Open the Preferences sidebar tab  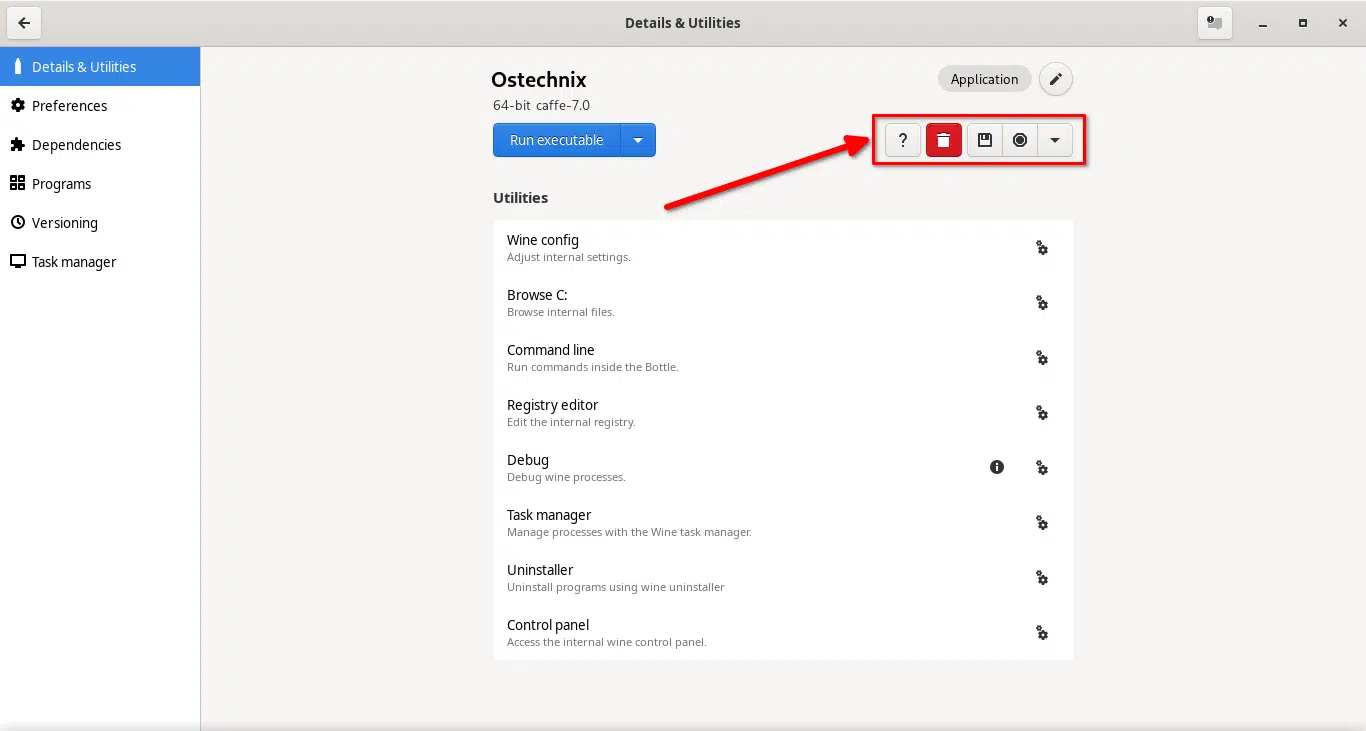(69, 106)
